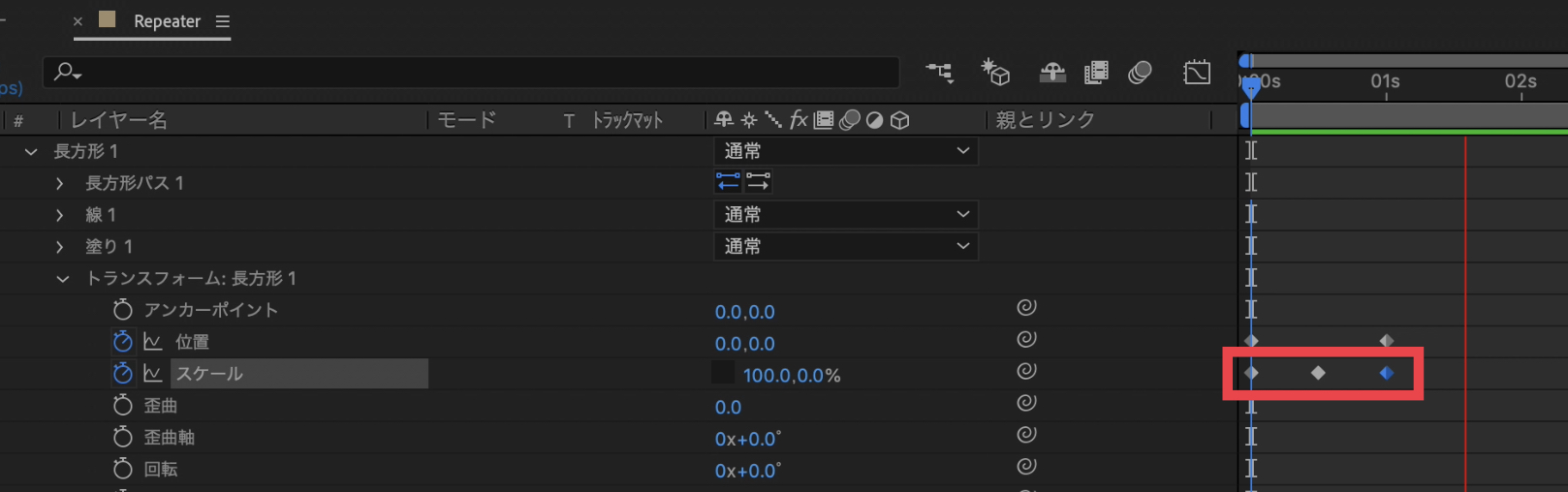1568x492 pixels.
Task: Select the middle スケール keyframe
Action: (x=1318, y=373)
